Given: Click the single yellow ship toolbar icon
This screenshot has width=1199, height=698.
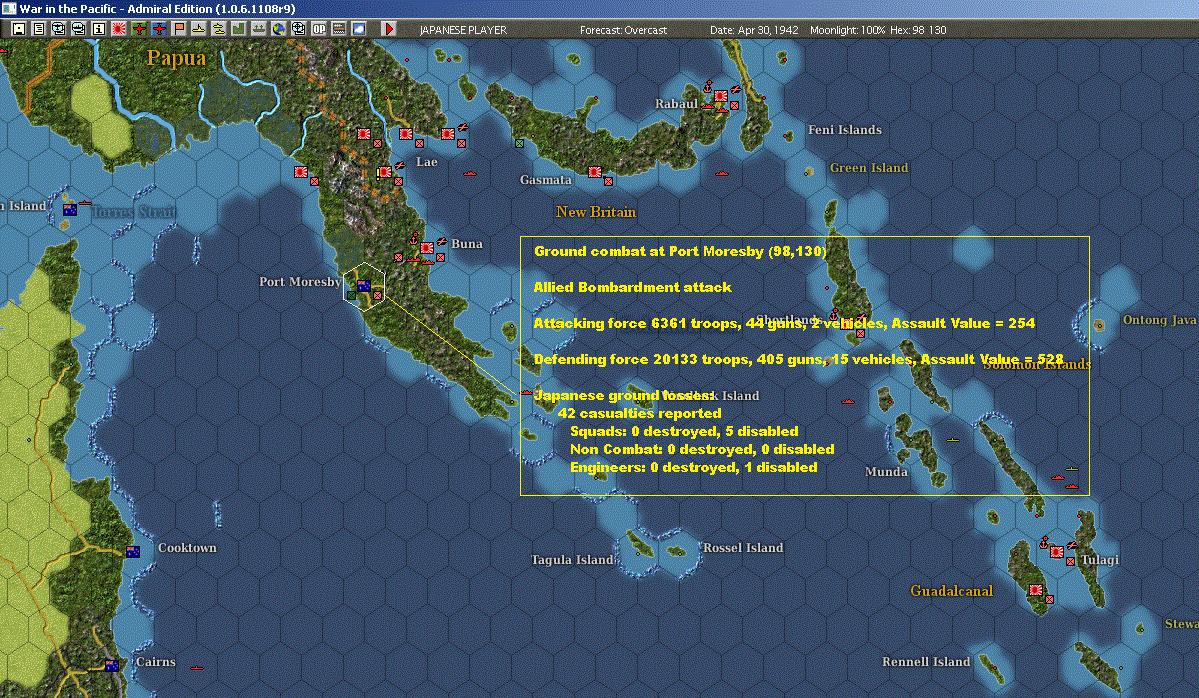Looking at the screenshot, I should point(198,29).
